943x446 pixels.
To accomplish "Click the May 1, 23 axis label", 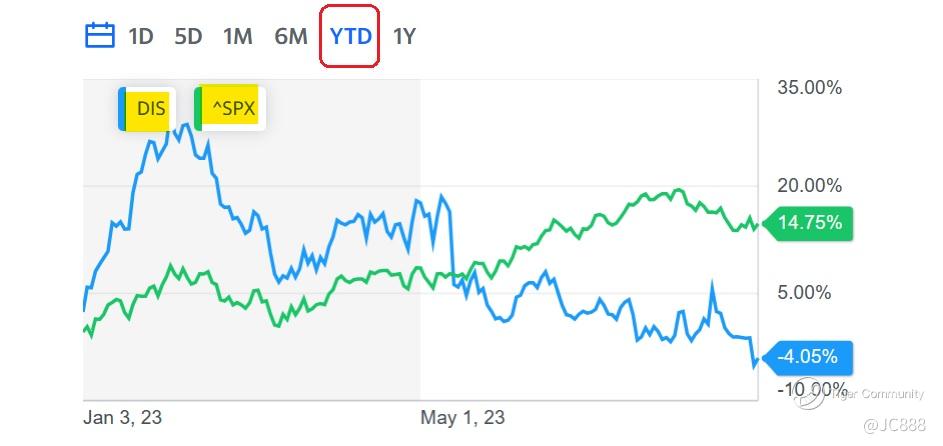I will tap(462, 417).
